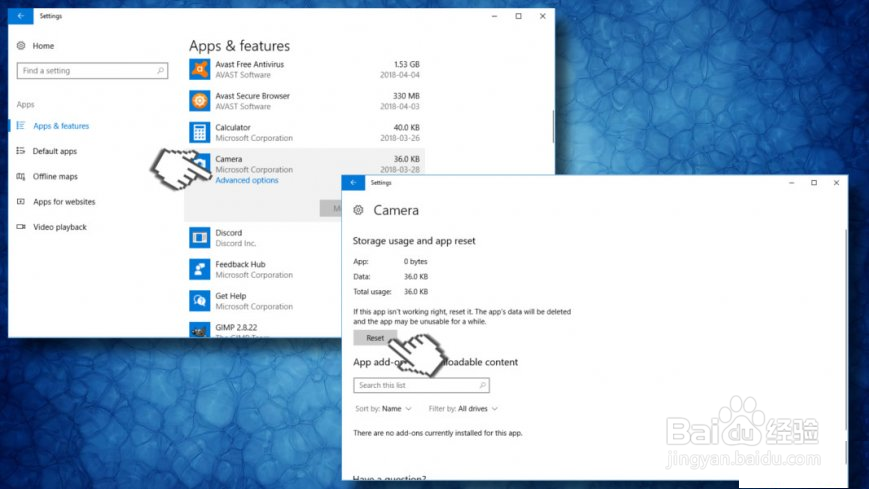
Task: Open Advanced options link under Camera
Action: pyautogui.click(x=247, y=180)
